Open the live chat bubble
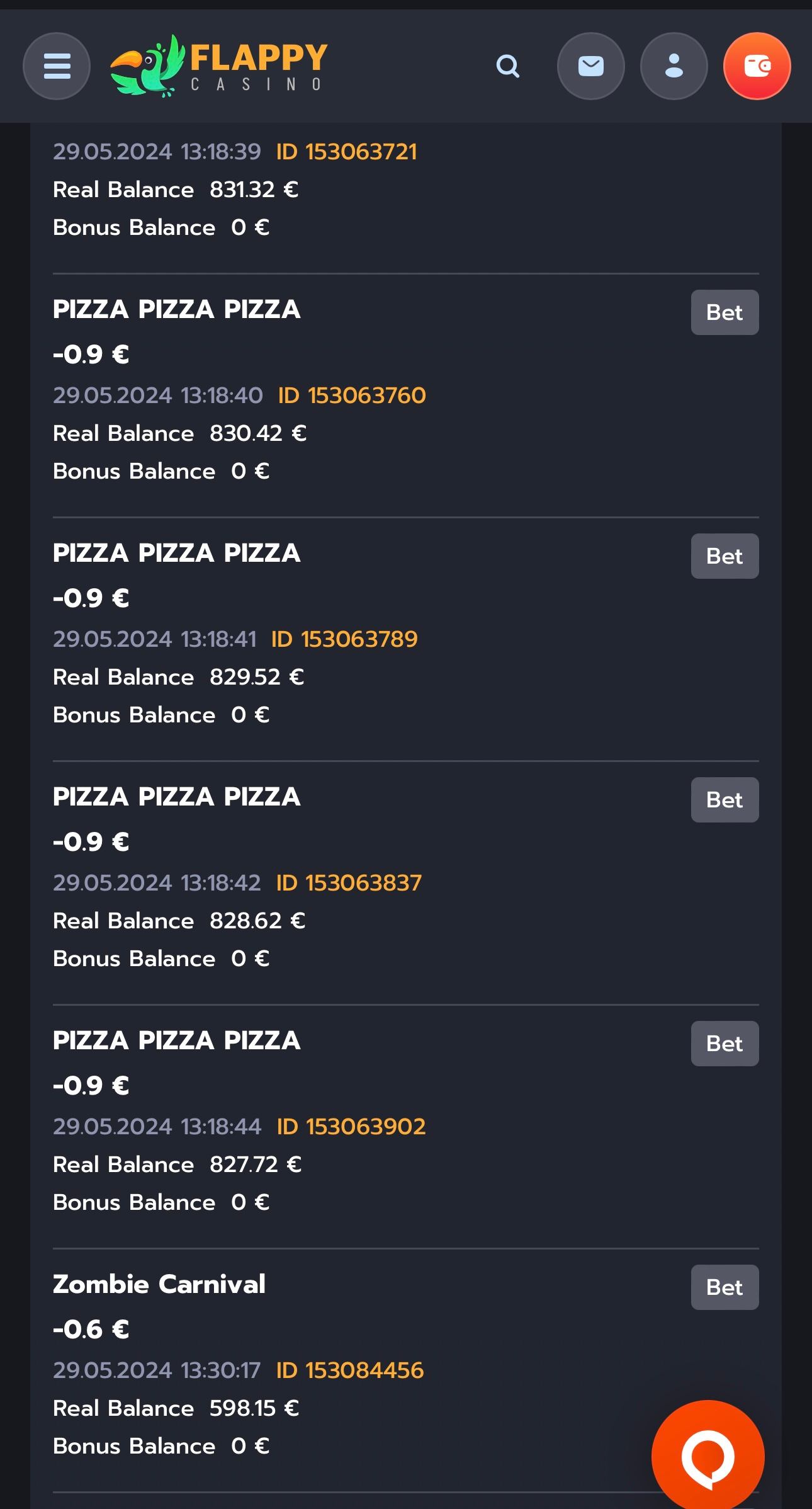Viewport: 812px width, 1509px height. coord(708,1456)
